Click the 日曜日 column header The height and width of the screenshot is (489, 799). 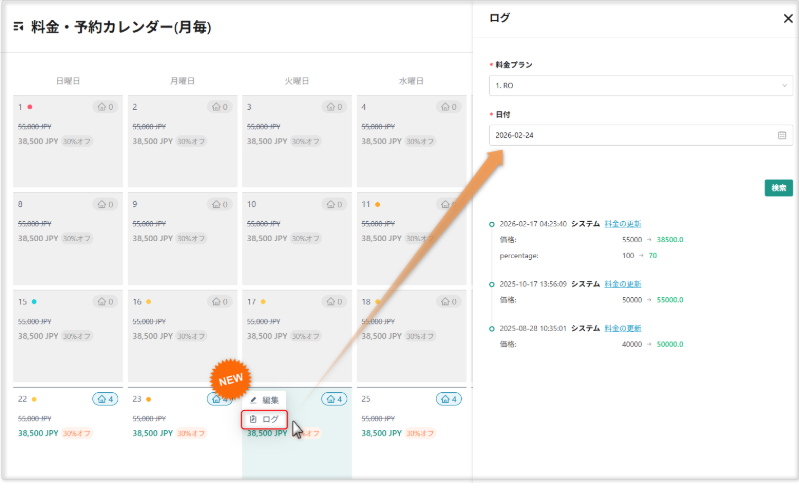68,80
